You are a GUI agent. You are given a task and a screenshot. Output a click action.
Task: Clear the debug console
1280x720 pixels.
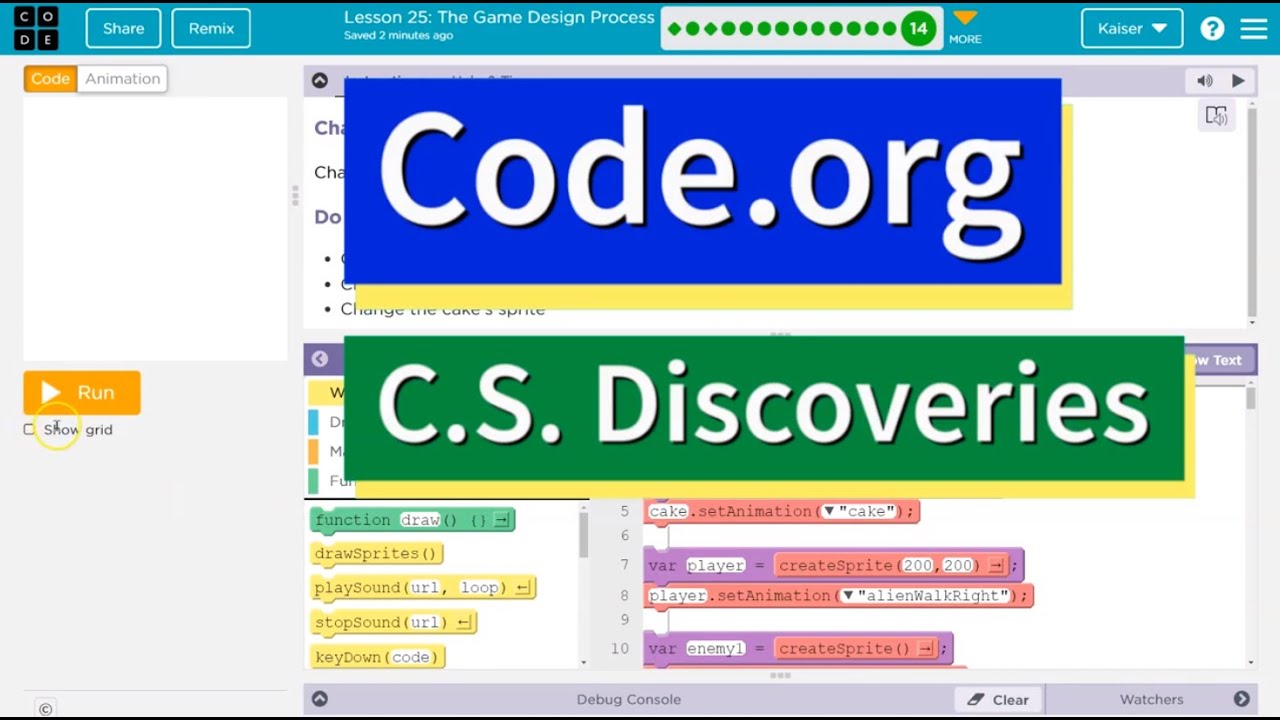(998, 699)
